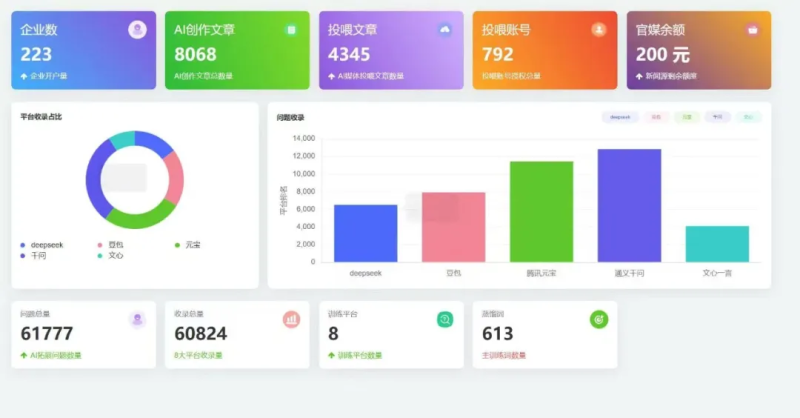Click the account icon on 投喂账号 card

(599, 30)
